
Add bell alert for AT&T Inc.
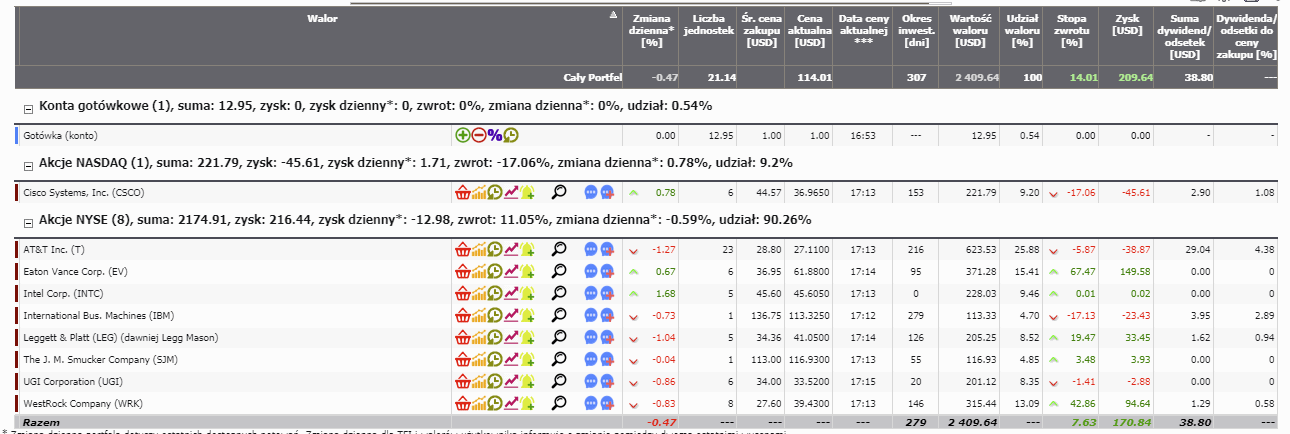point(527,249)
